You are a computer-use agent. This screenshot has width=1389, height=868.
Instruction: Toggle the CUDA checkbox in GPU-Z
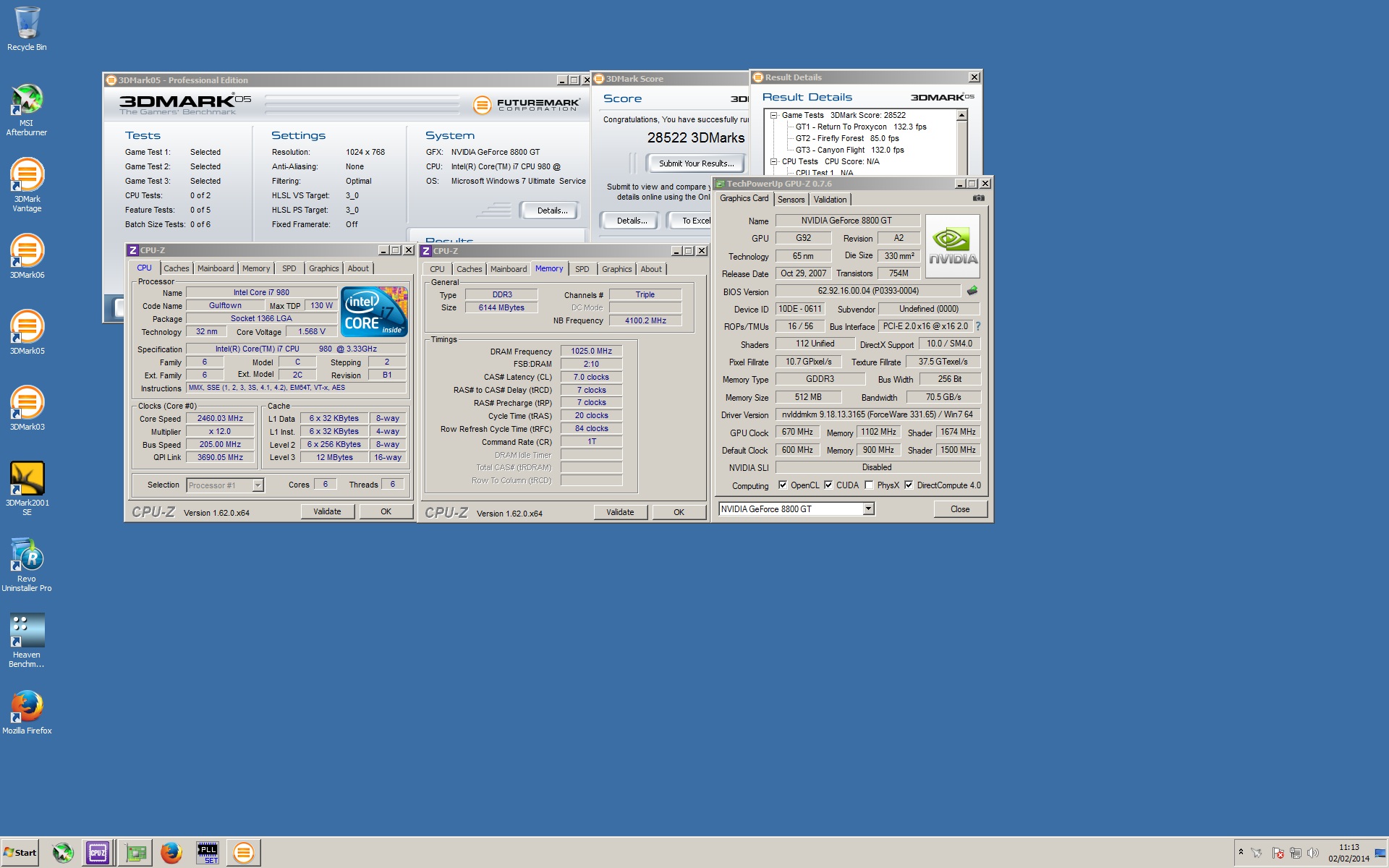pyautogui.click(x=828, y=485)
